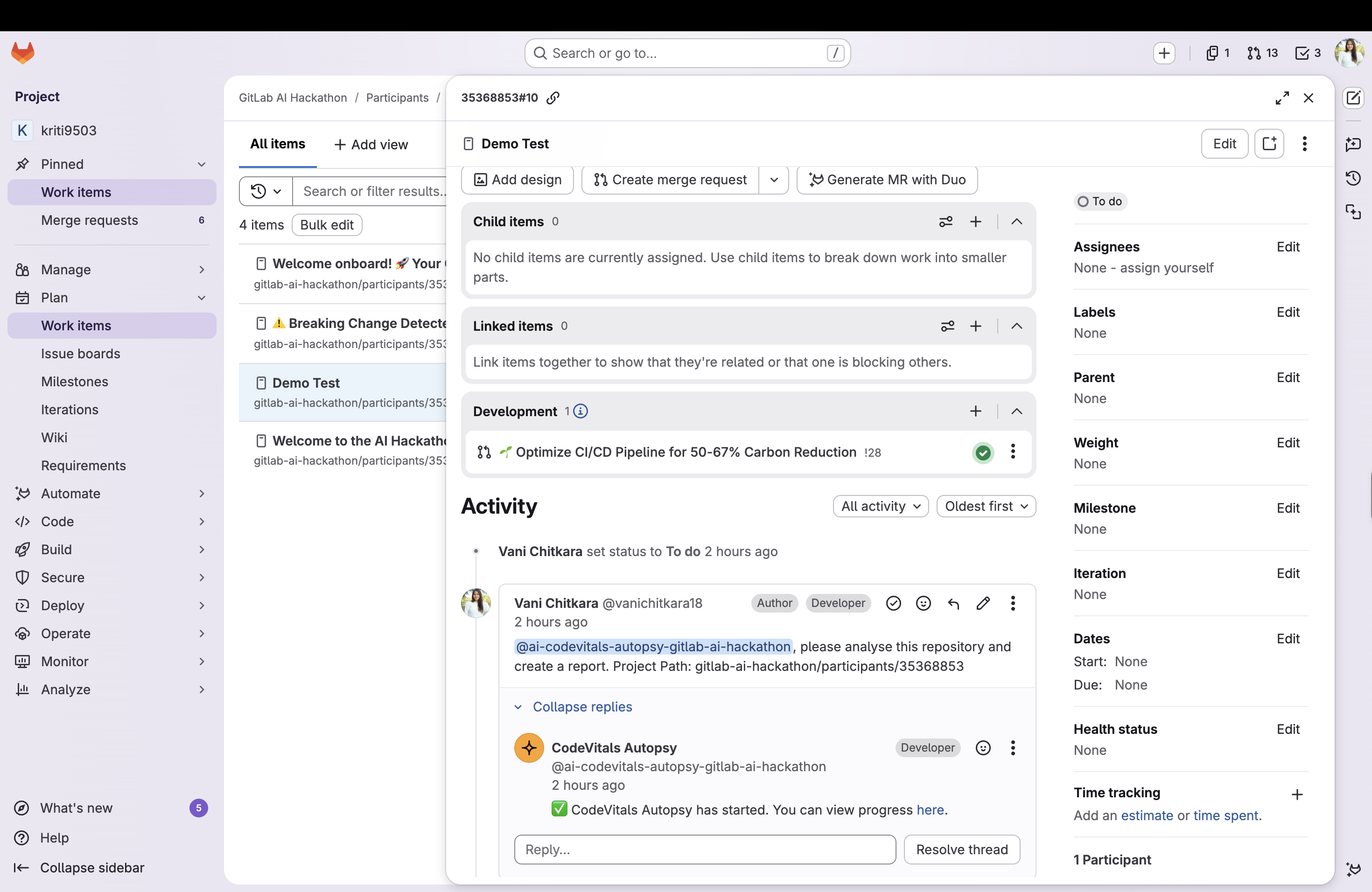Resolve the thread via checkmark icon
1372x892 pixels.
[893, 603]
